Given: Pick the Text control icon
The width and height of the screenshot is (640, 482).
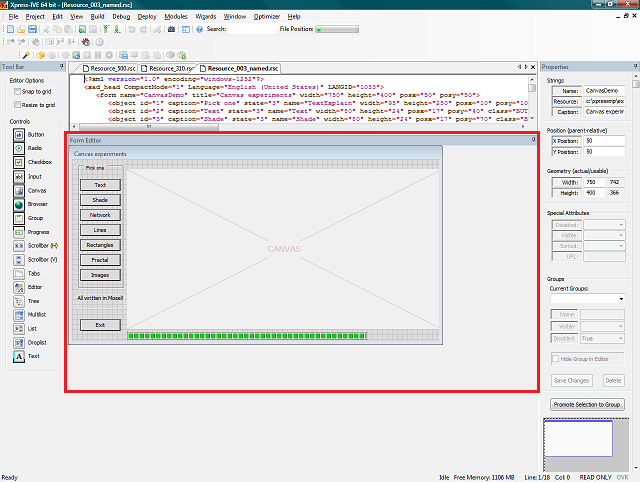Looking at the screenshot, I should coord(19,356).
